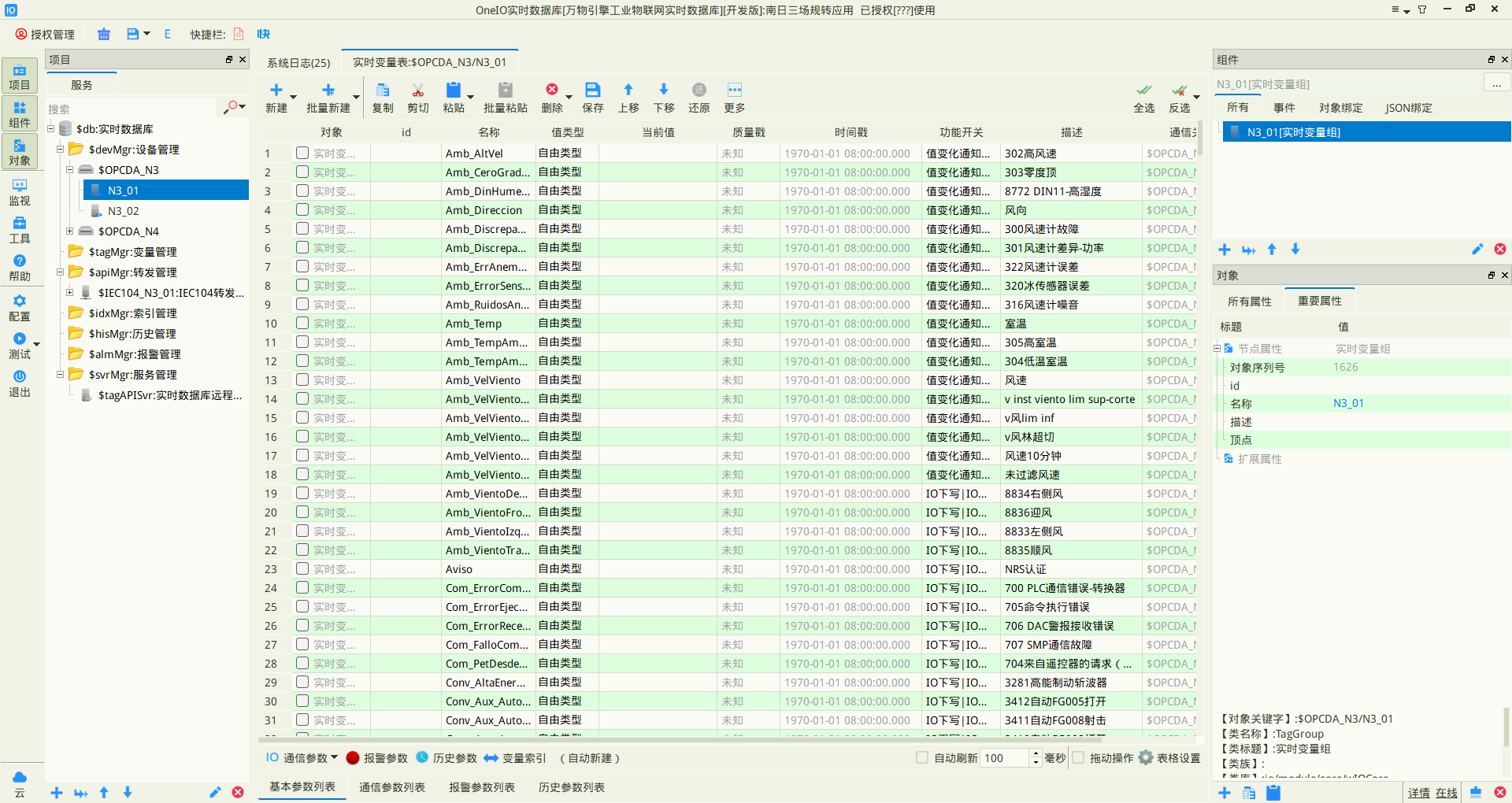Tick checkbox for row Amb_AltVel

302,153
